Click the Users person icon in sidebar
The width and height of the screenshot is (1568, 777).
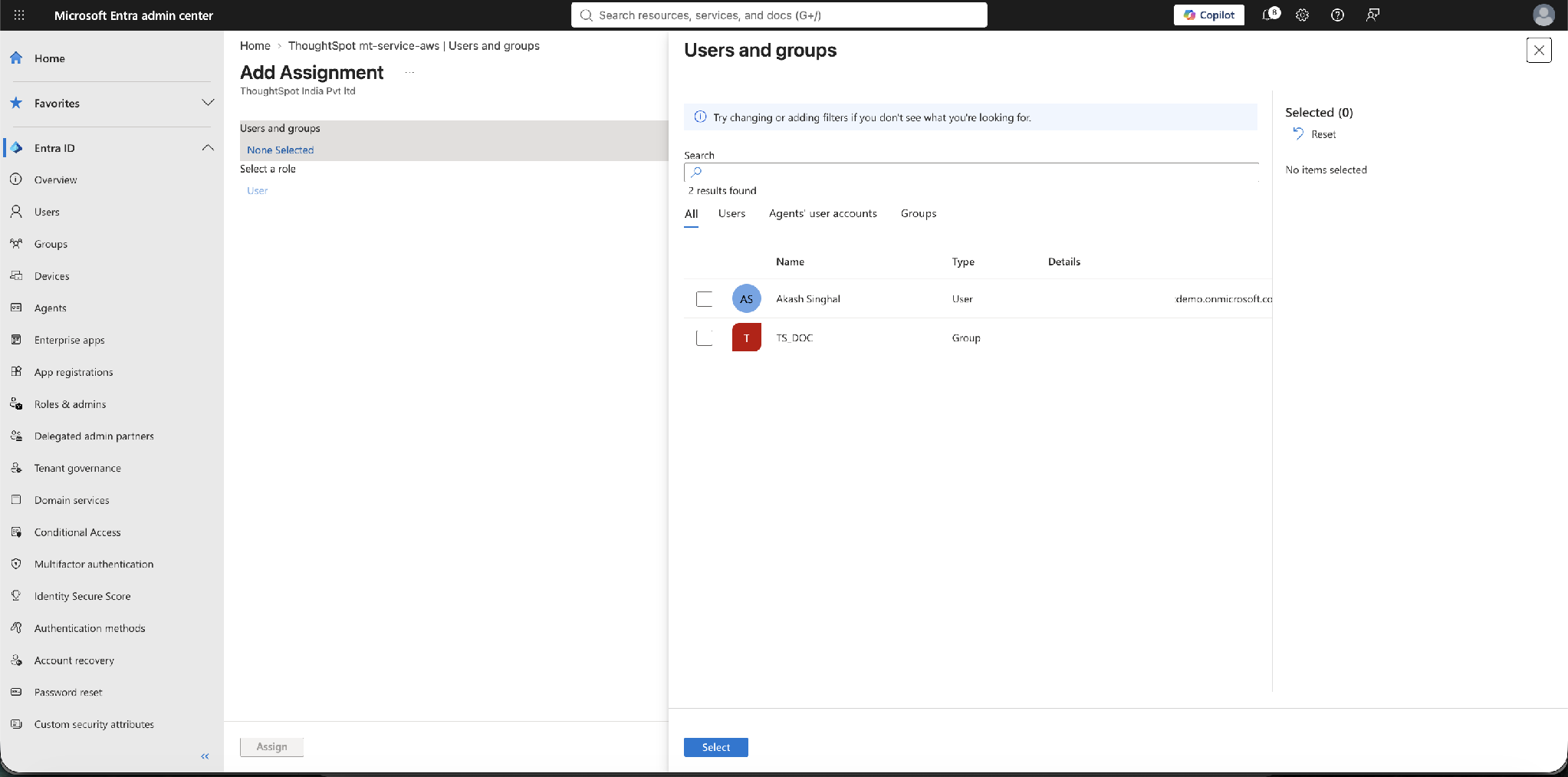16,212
